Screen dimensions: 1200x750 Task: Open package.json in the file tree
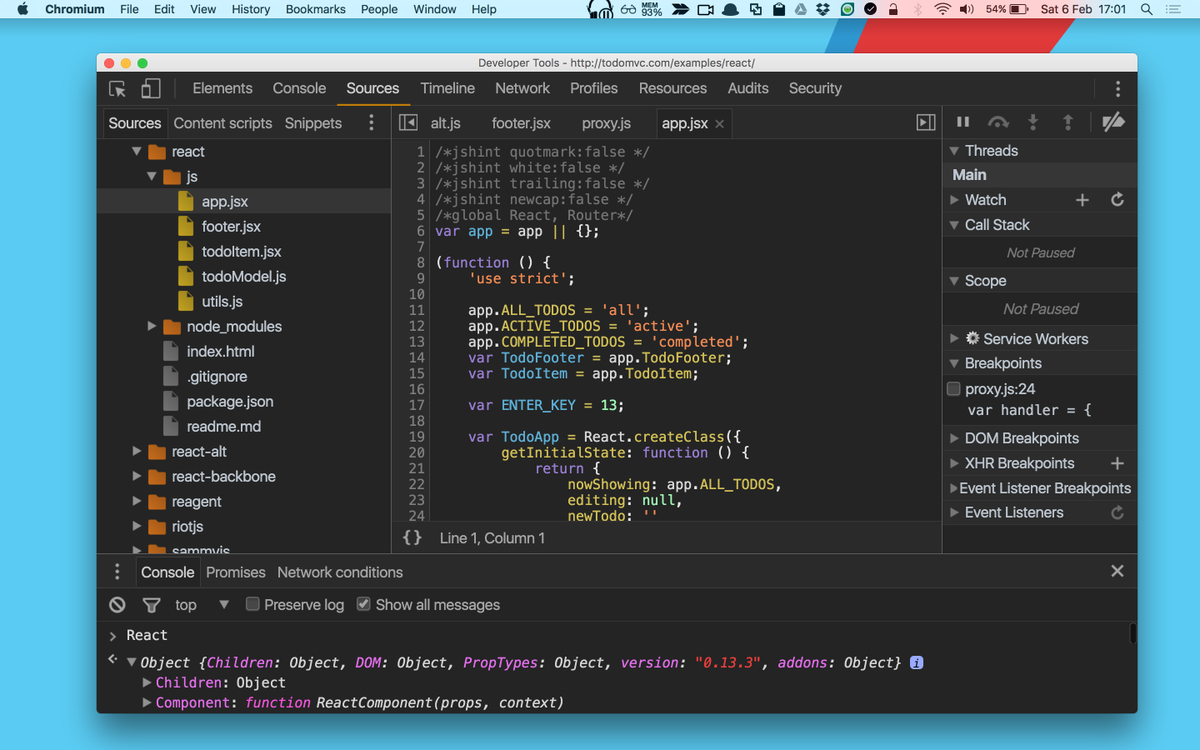(230, 401)
